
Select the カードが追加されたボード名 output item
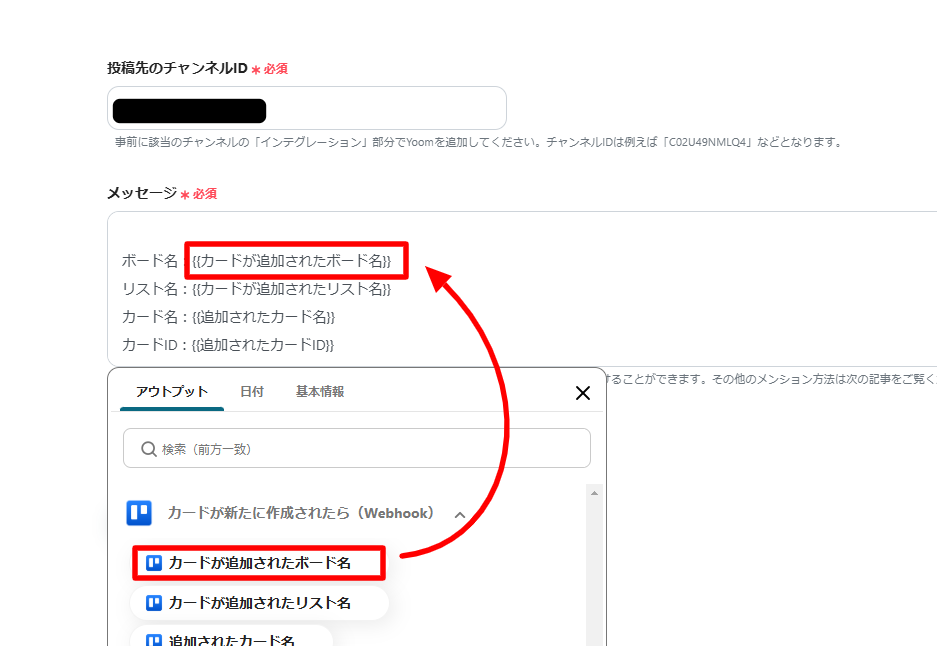(x=259, y=562)
